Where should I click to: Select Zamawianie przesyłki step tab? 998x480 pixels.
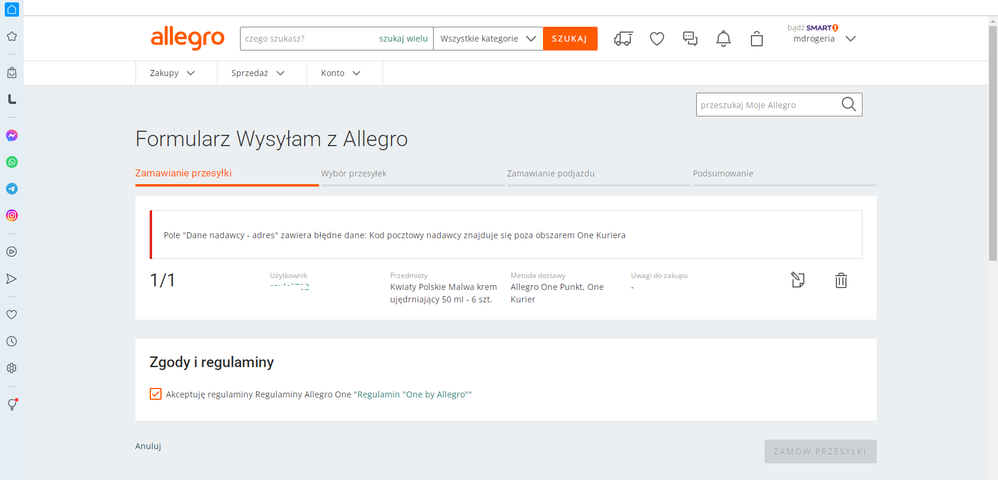coord(227,174)
